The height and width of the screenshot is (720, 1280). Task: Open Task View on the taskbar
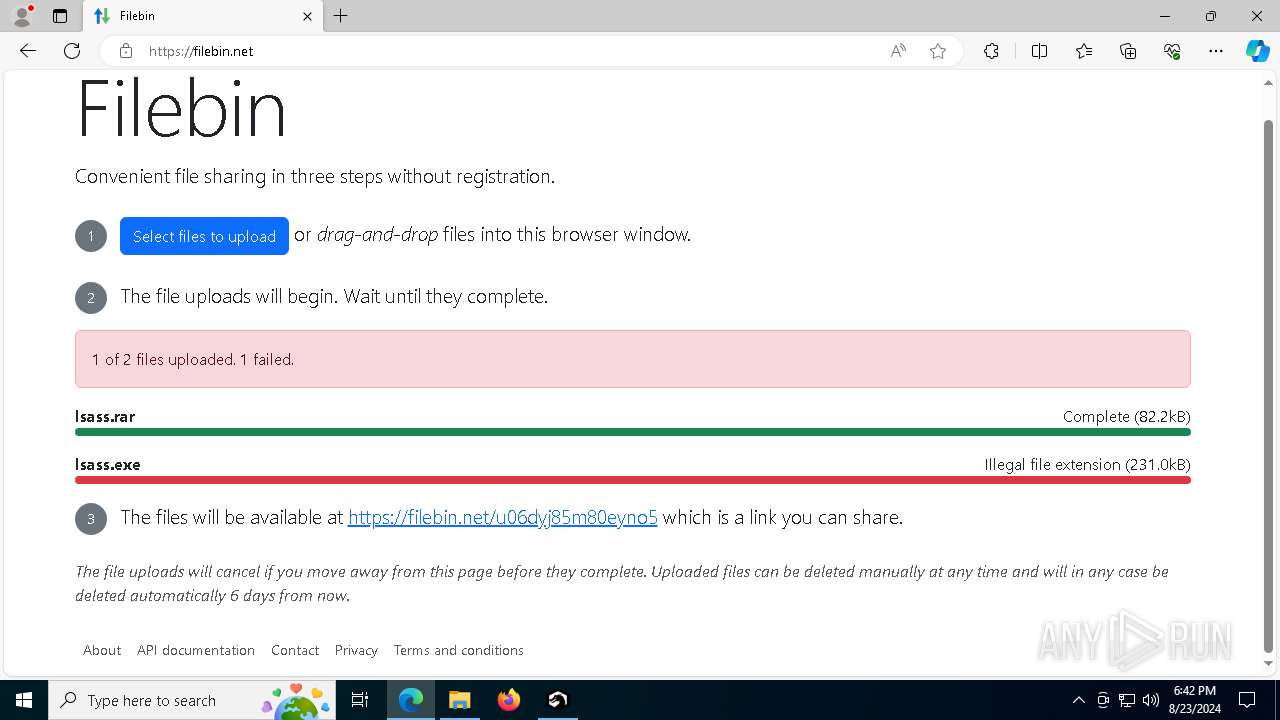point(361,700)
